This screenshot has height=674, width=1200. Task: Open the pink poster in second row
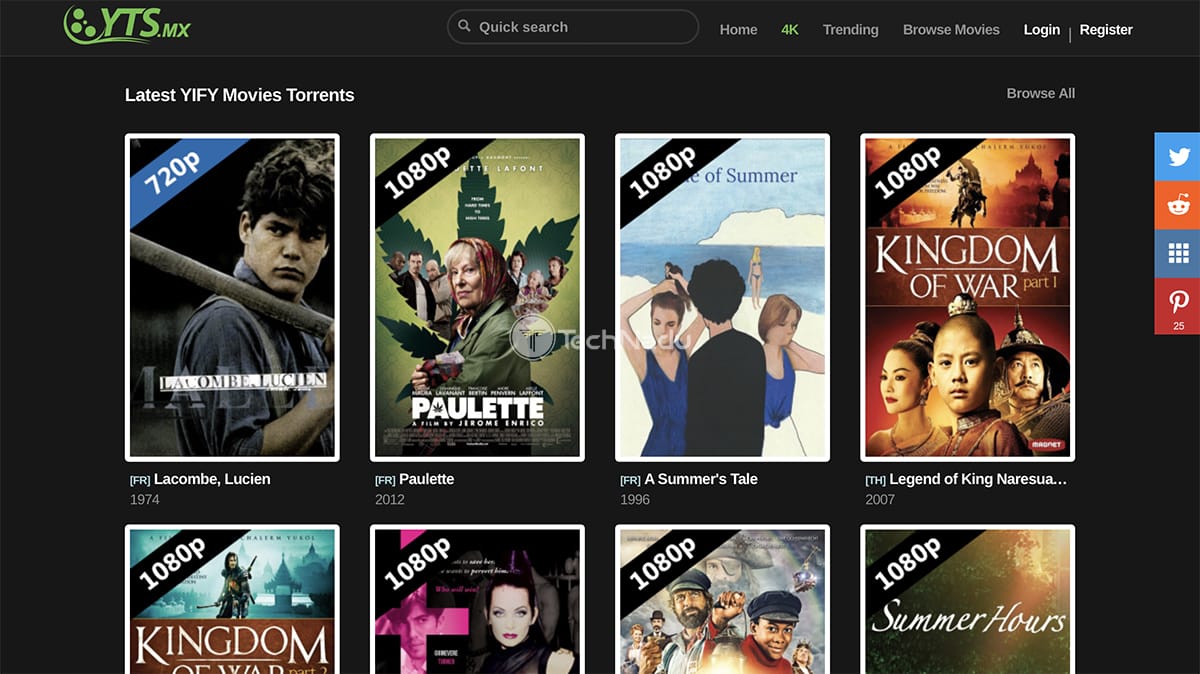pos(477,599)
